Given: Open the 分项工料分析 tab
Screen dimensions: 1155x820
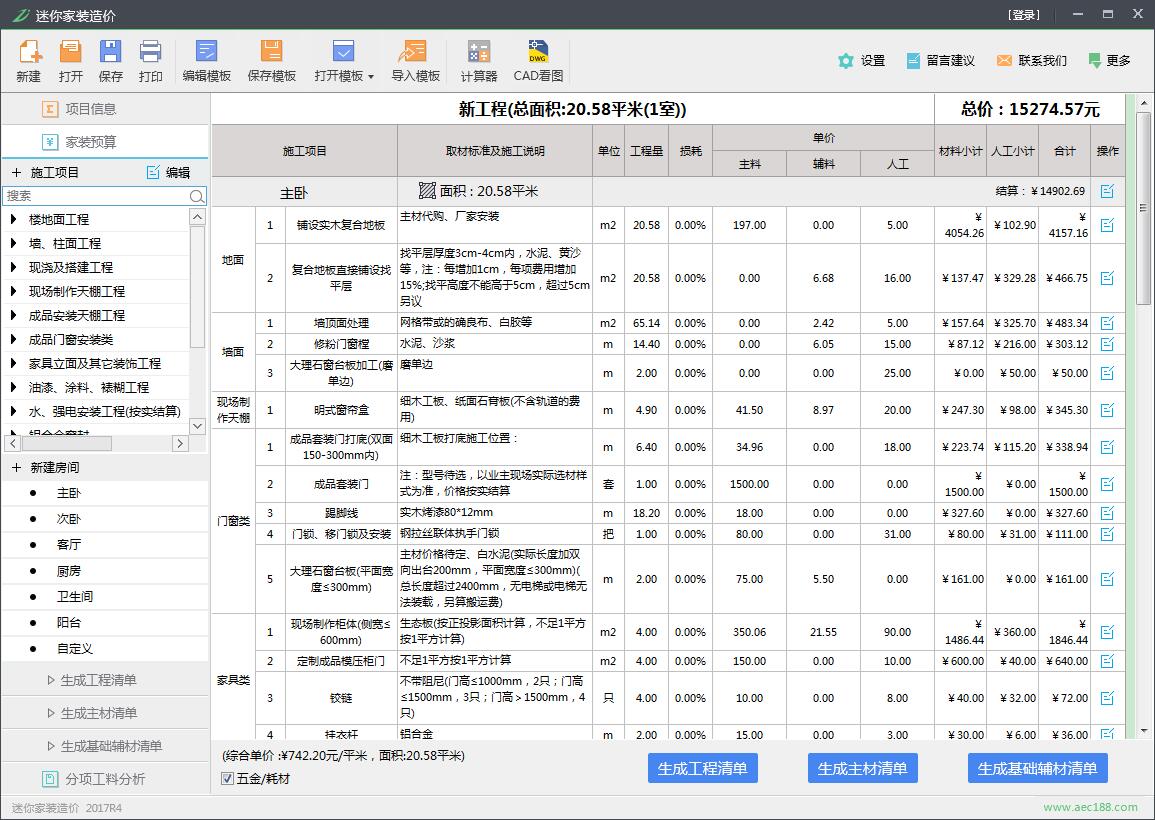Looking at the screenshot, I should tap(104, 779).
